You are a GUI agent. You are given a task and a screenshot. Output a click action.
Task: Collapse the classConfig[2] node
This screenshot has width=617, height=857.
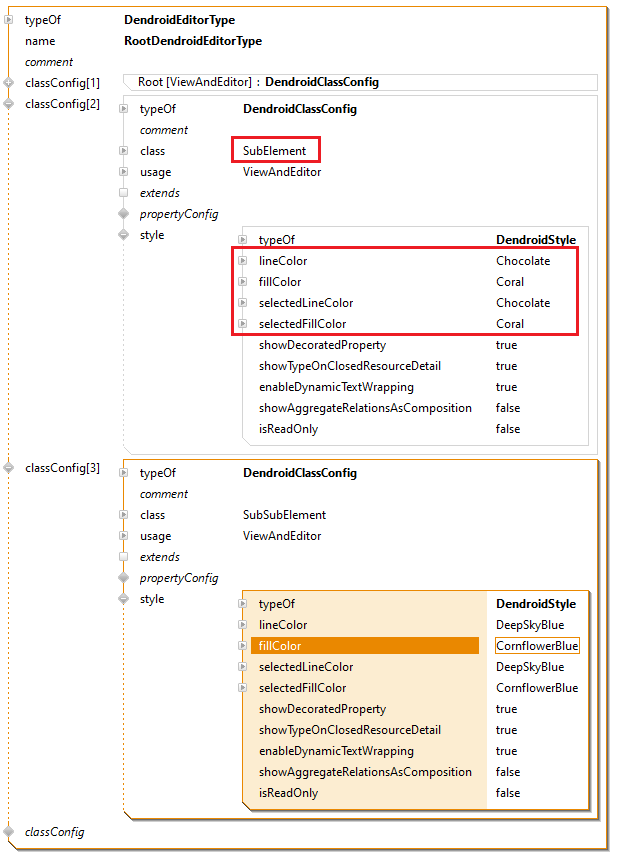click(x=9, y=103)
